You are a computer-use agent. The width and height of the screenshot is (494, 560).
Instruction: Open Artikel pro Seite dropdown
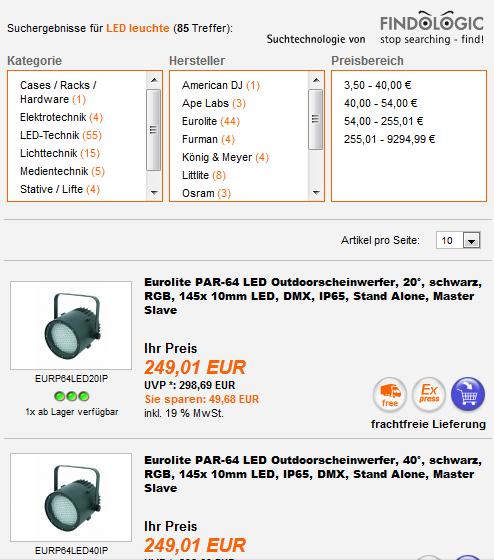tap(458, 240)
